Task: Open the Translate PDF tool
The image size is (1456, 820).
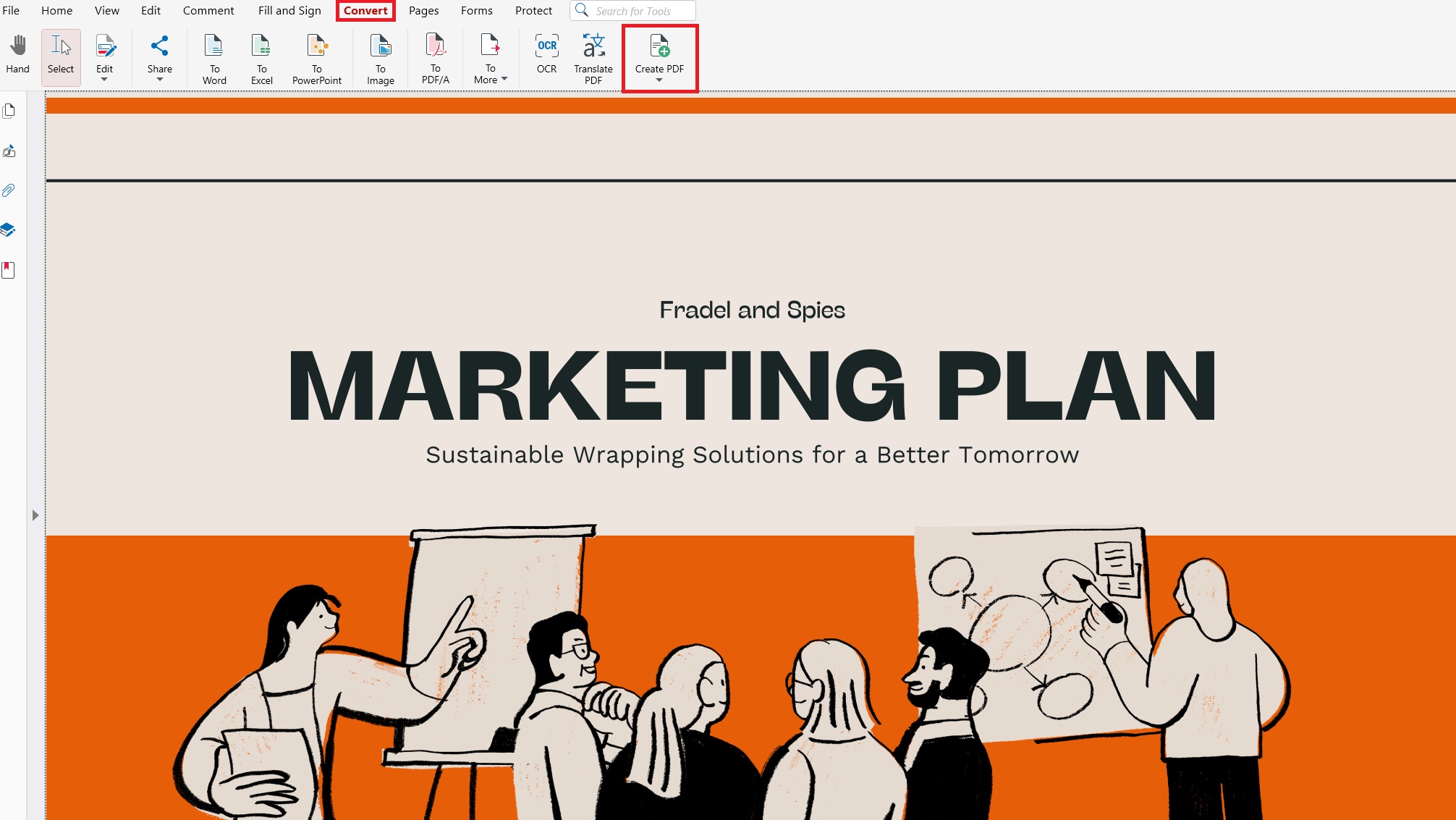Action: pyautogui.click(x=593, y=58)
